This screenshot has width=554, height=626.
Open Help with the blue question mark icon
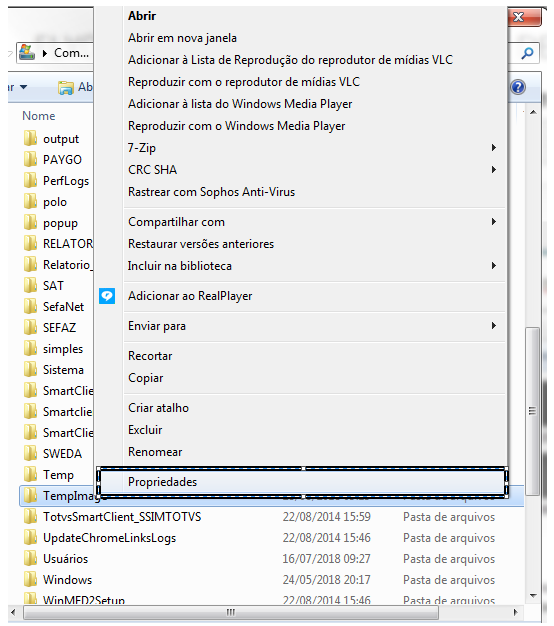tap(518, 87)
